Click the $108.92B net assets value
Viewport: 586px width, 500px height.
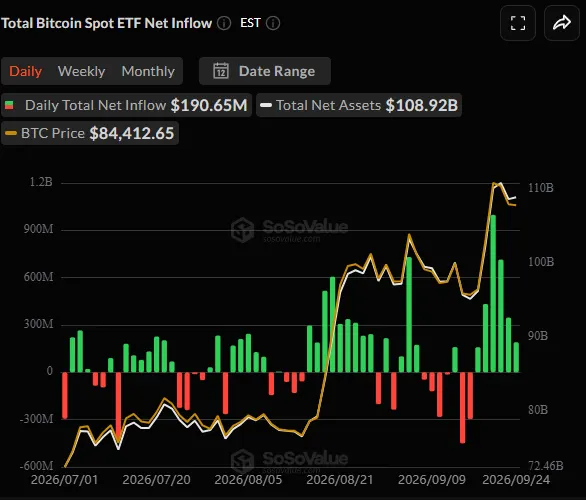click(422, 105)
